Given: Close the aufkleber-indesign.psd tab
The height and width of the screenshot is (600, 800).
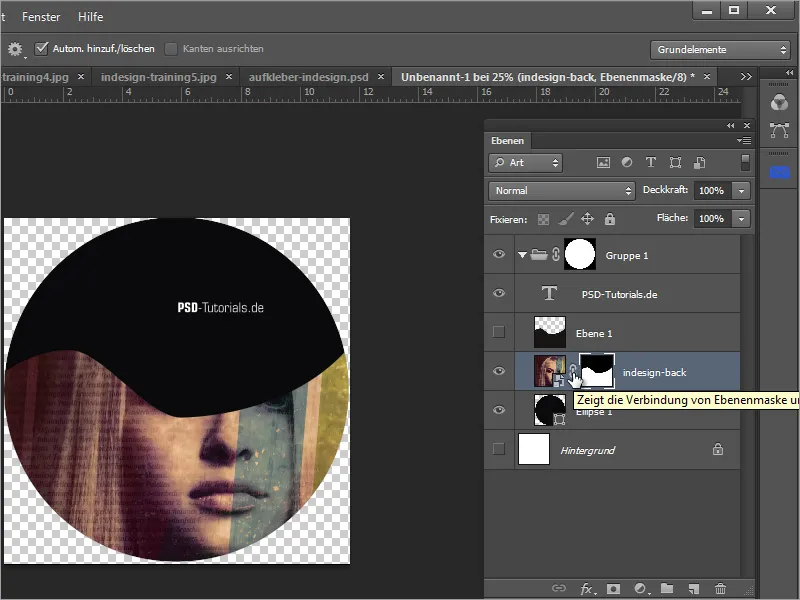Looking at the screenshot, I should [x=381, y=77].
